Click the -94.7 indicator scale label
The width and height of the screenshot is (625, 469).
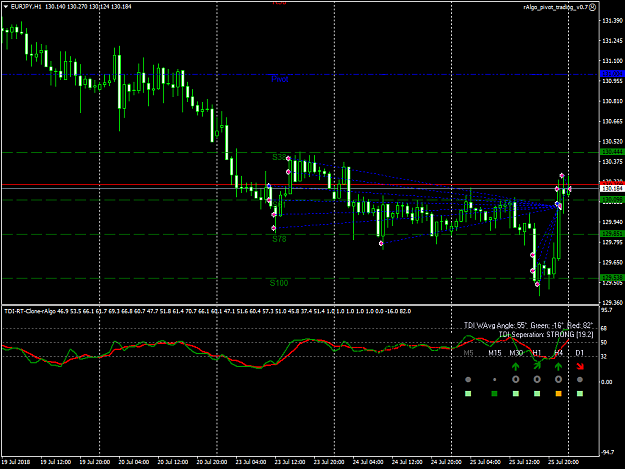(x=607, y=452)
